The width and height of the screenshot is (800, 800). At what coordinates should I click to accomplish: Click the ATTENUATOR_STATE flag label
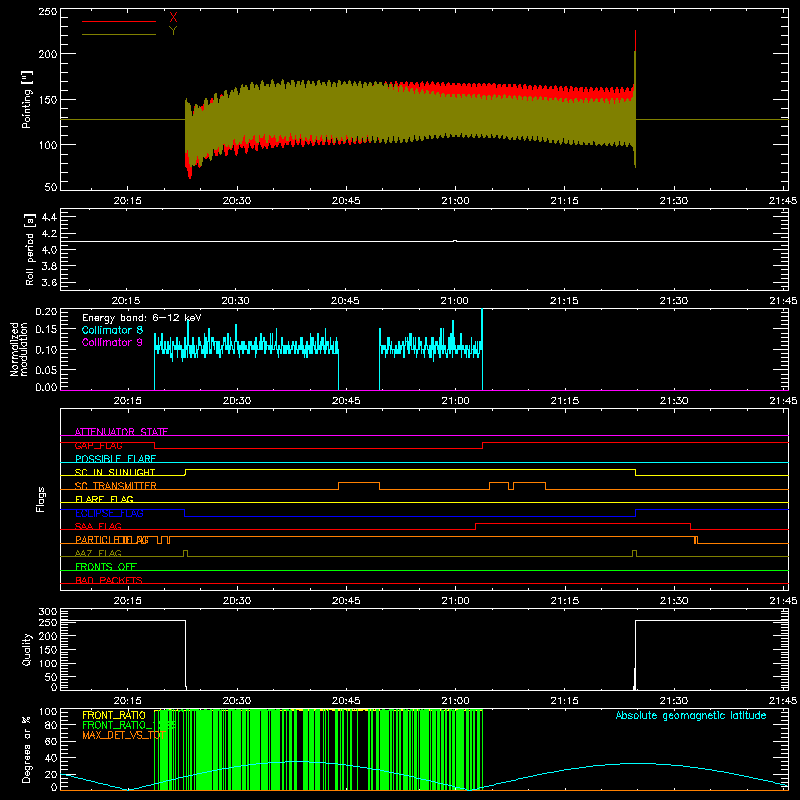point(121,432)
